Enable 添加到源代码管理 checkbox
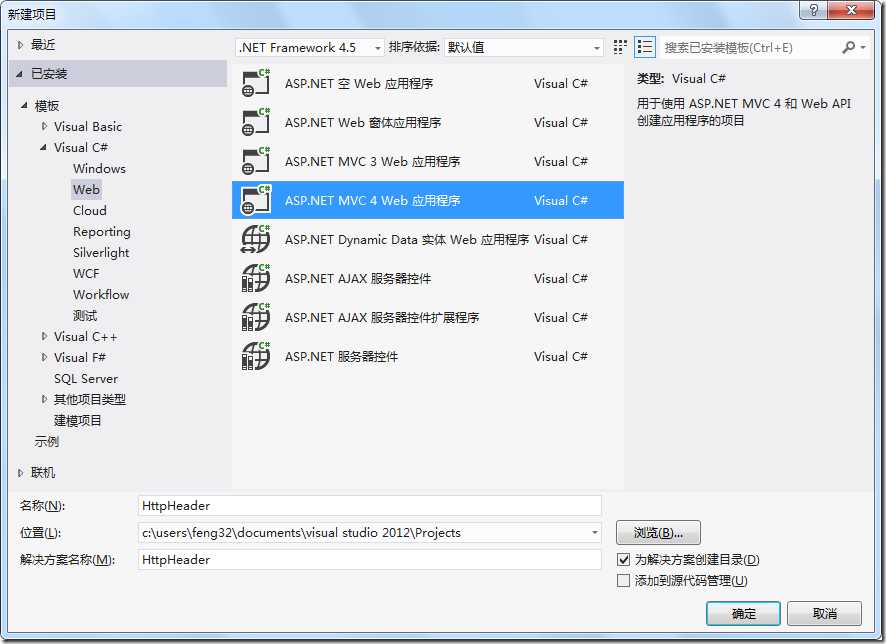Screen dimensions: 886x644 pyautogui.click(x=623, y=580)
